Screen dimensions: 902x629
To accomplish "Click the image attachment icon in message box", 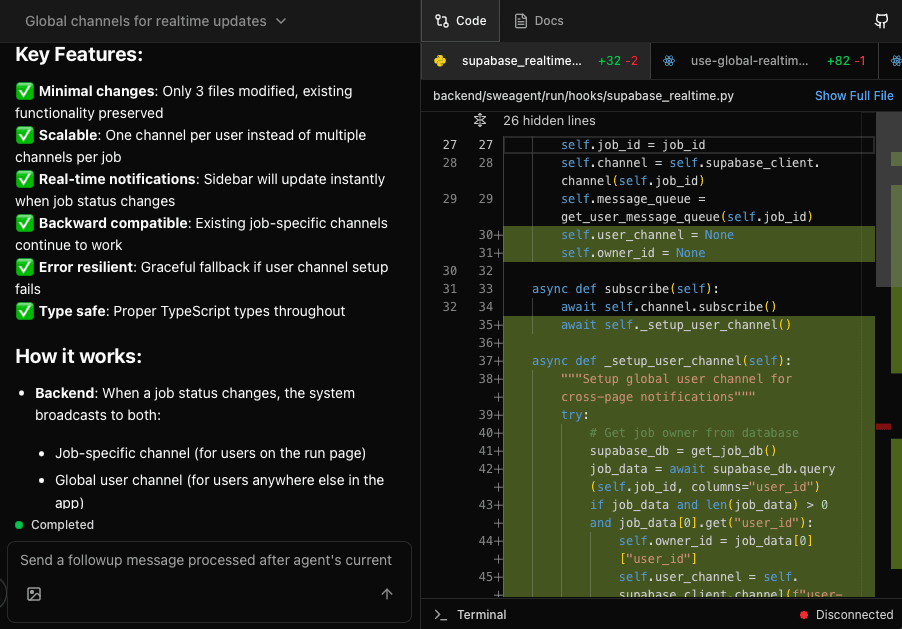I will pyautogui.click(x=34, y=594).
